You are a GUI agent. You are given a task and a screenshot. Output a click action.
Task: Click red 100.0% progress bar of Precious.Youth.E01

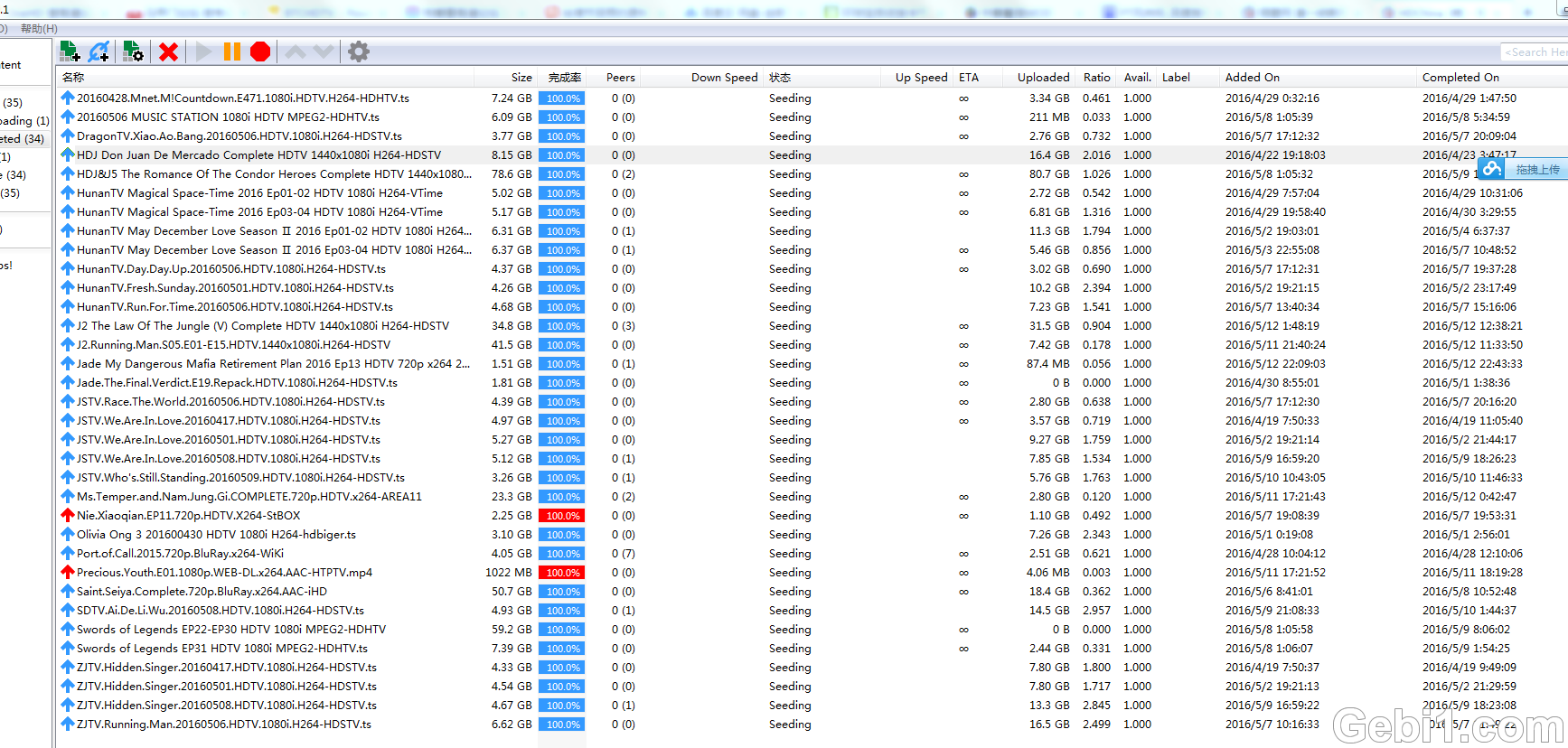[x=562, y=573]
